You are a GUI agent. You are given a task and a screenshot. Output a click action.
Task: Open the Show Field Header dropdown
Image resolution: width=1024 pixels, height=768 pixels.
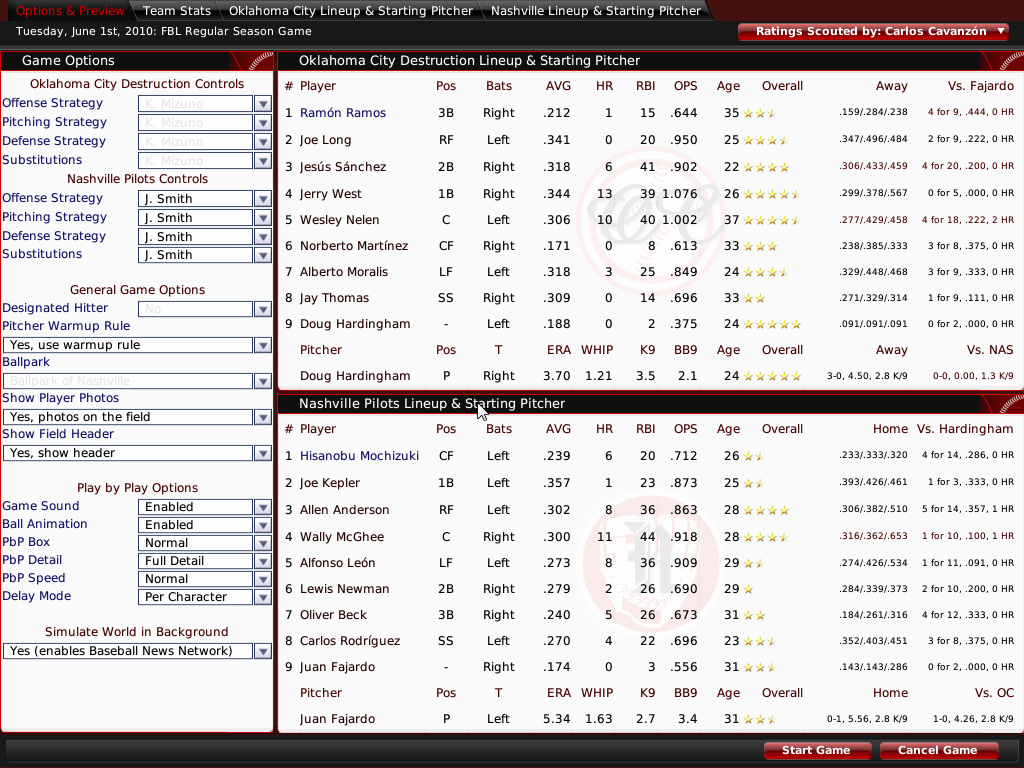(x=262, y=453)
